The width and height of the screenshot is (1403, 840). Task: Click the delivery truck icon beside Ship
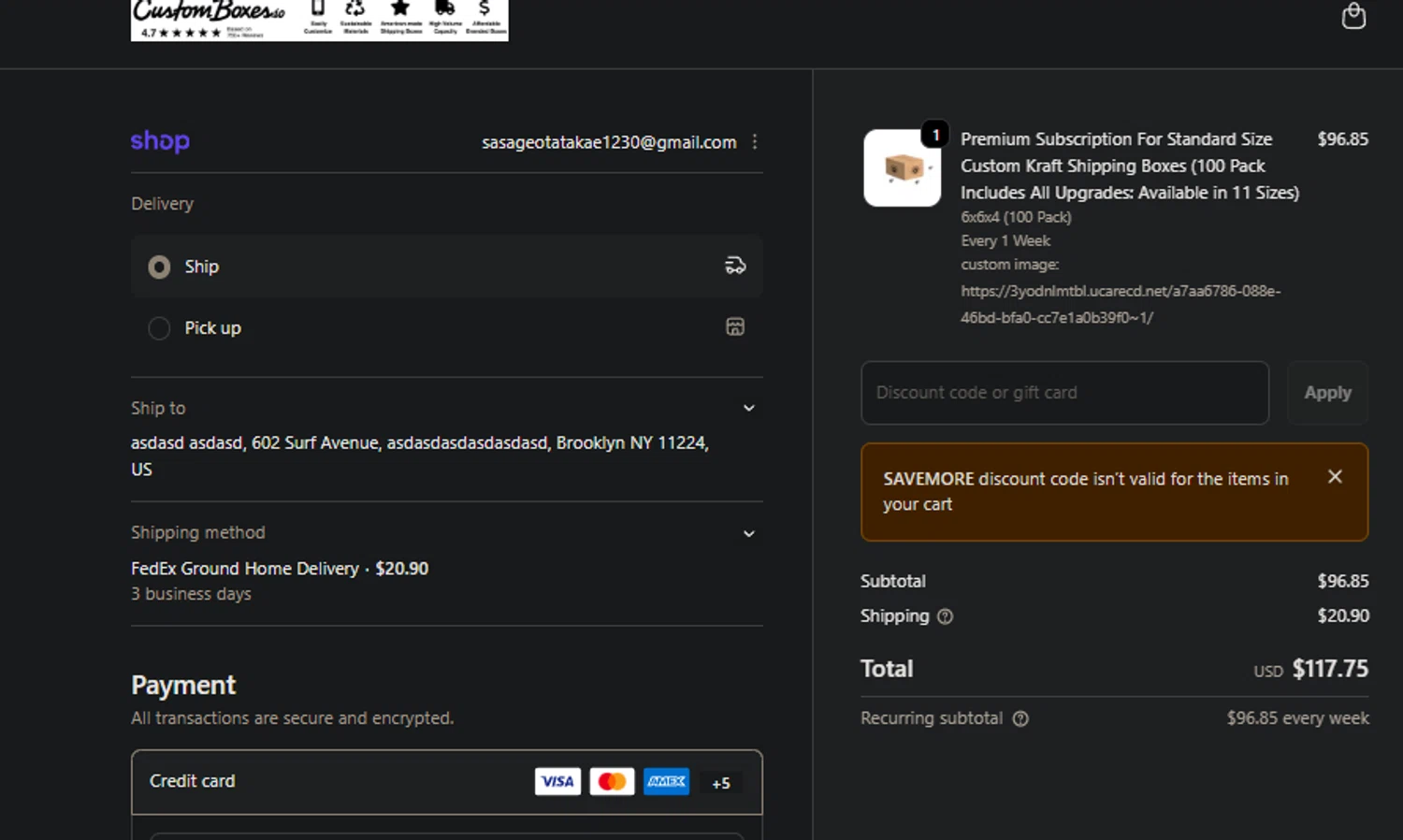click(x=735, y=267)
